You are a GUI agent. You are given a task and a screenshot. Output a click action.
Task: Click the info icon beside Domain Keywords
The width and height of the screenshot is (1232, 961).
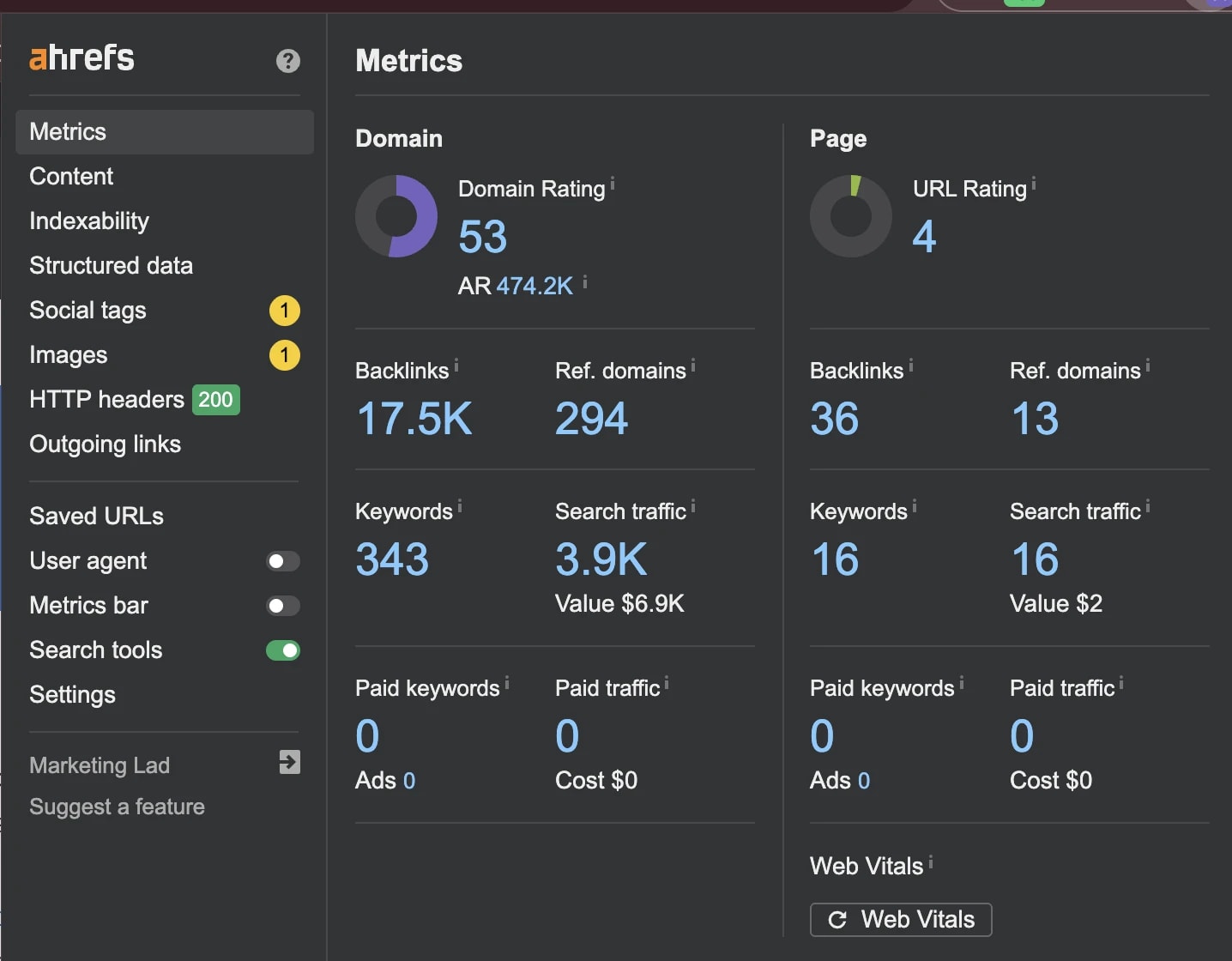460,507
